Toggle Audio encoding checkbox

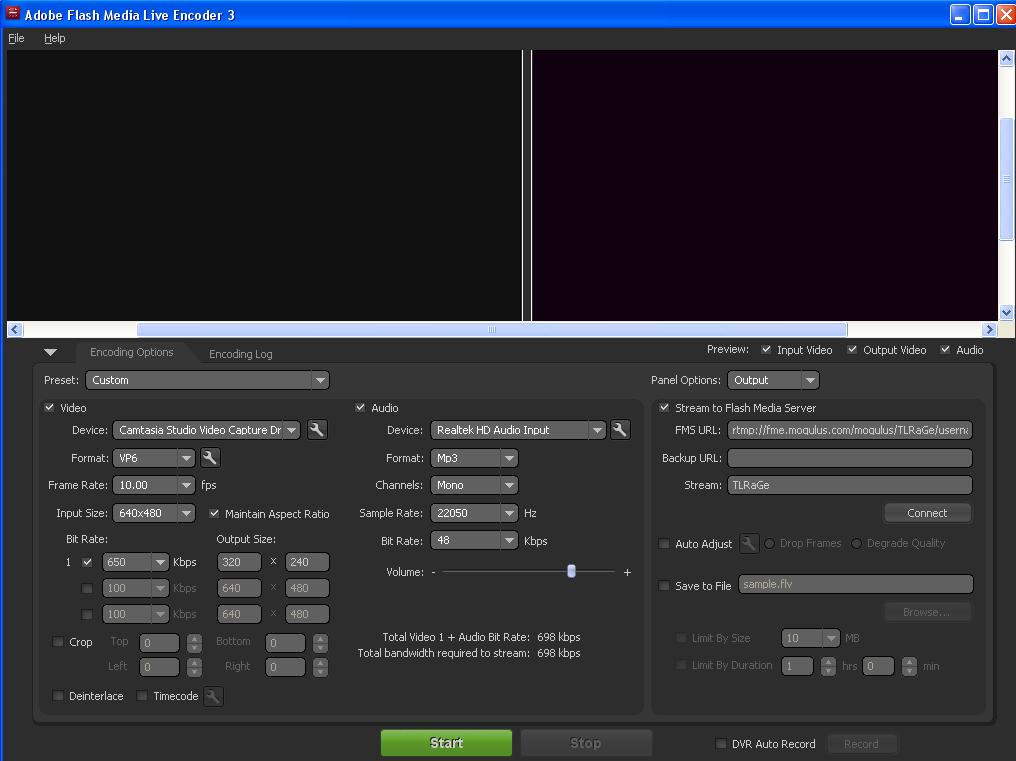coord(360,408)
